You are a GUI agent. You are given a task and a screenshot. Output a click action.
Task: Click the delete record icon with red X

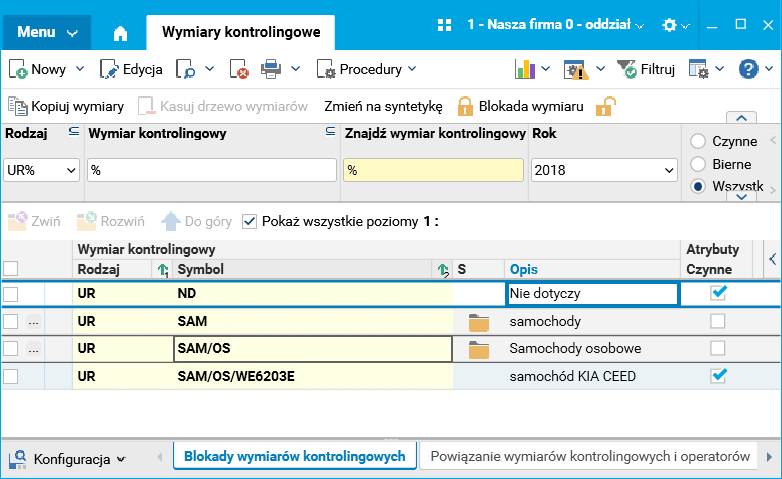coord(239,69)
